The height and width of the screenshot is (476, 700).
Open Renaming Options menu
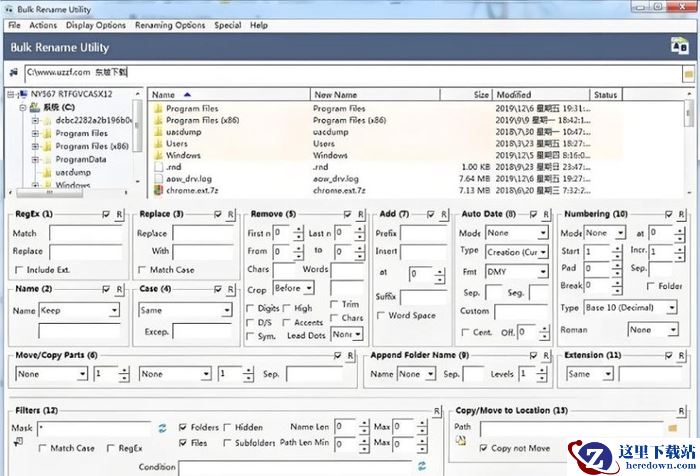click(x=170, y=25)
